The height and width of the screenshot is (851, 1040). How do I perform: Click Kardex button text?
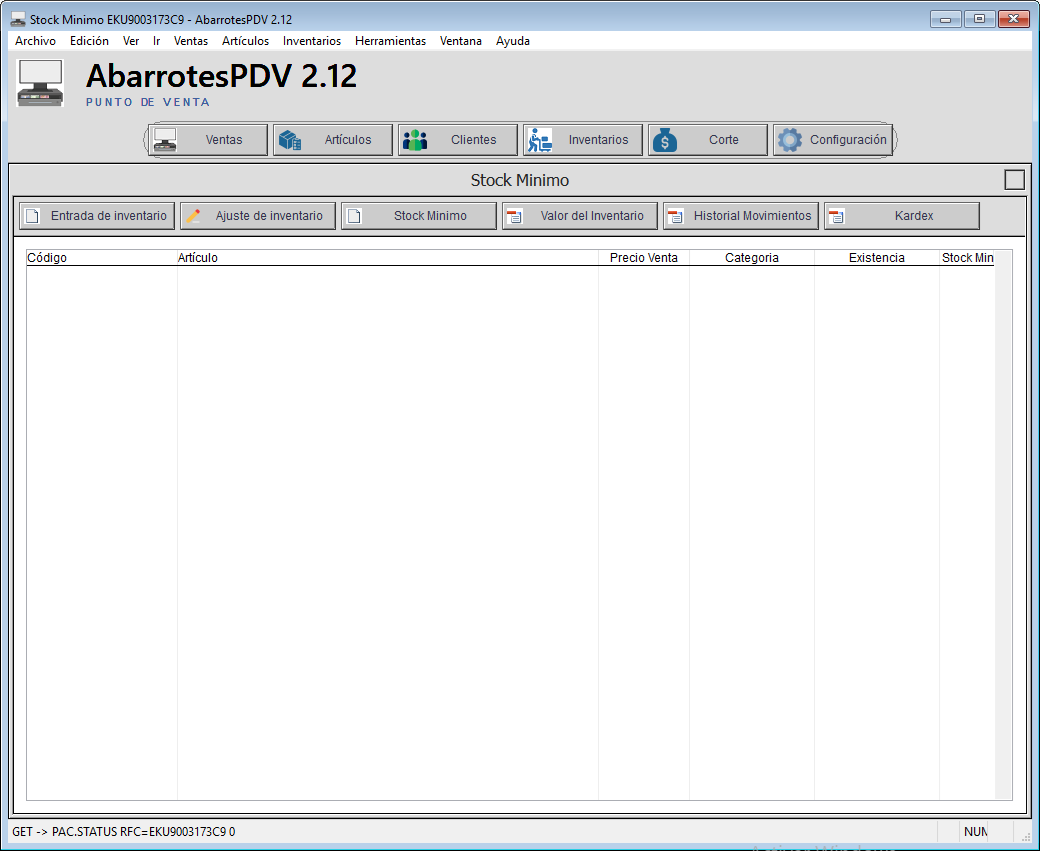914,216
